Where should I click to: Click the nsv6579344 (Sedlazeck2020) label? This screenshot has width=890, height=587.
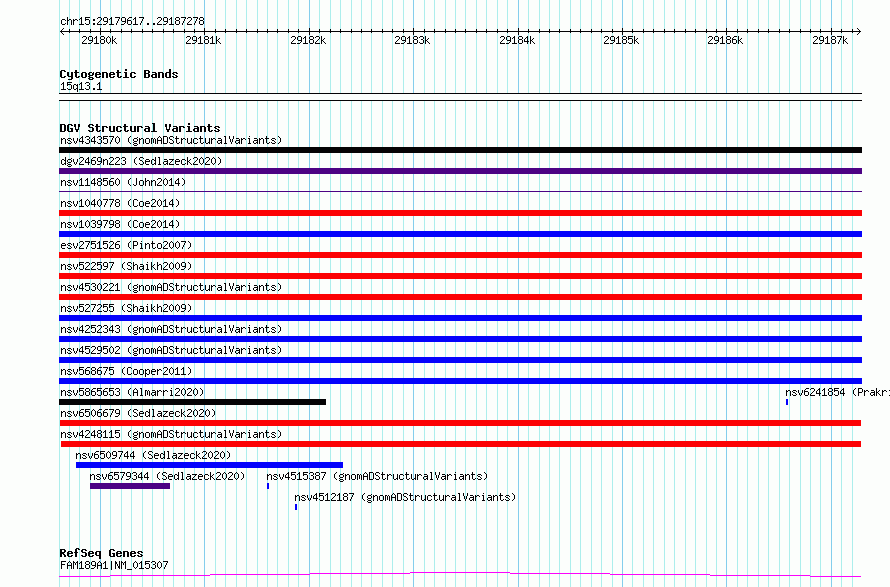click(x=167, y=476)
